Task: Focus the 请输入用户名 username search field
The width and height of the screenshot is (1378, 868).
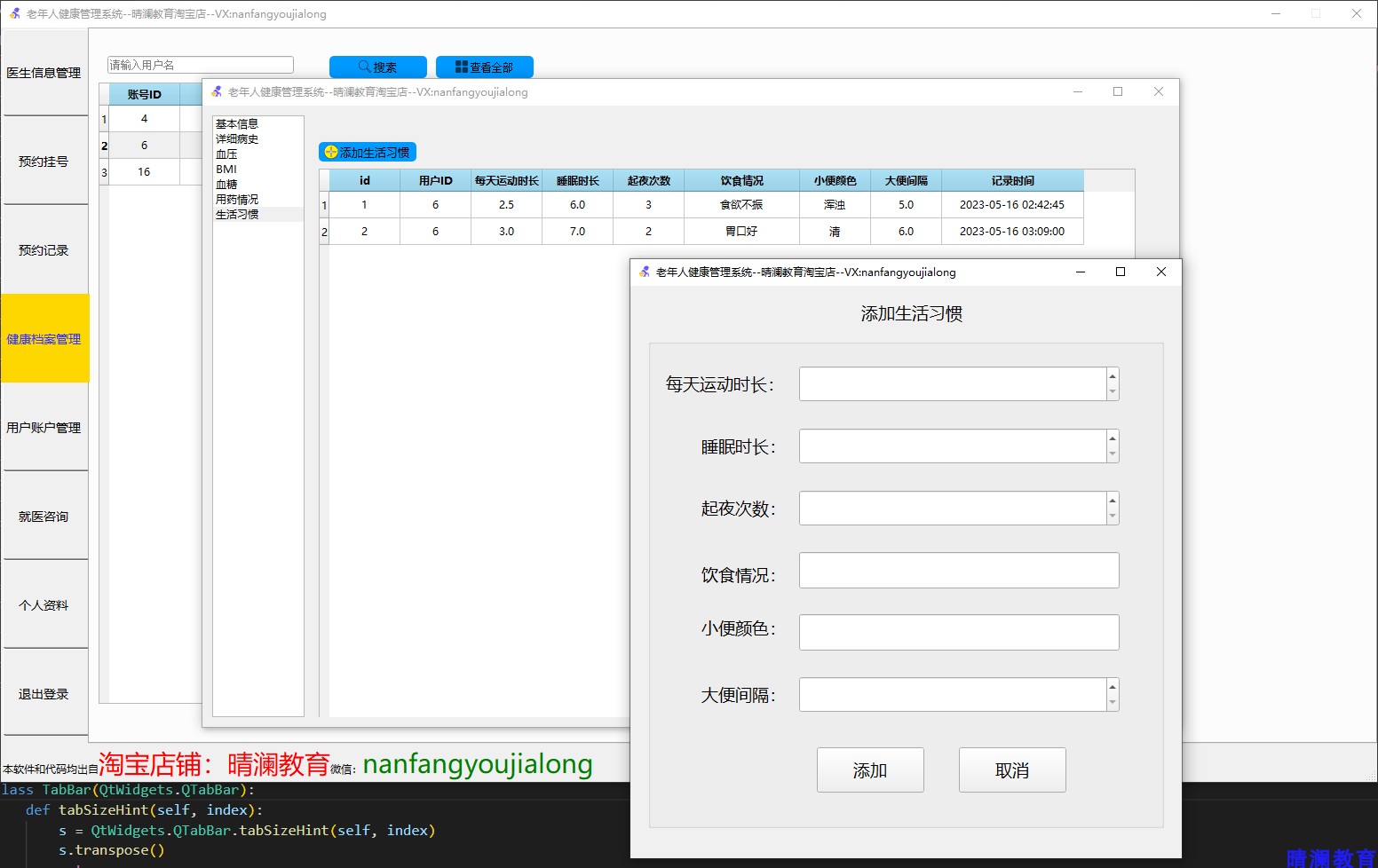Action: [201, 65]
